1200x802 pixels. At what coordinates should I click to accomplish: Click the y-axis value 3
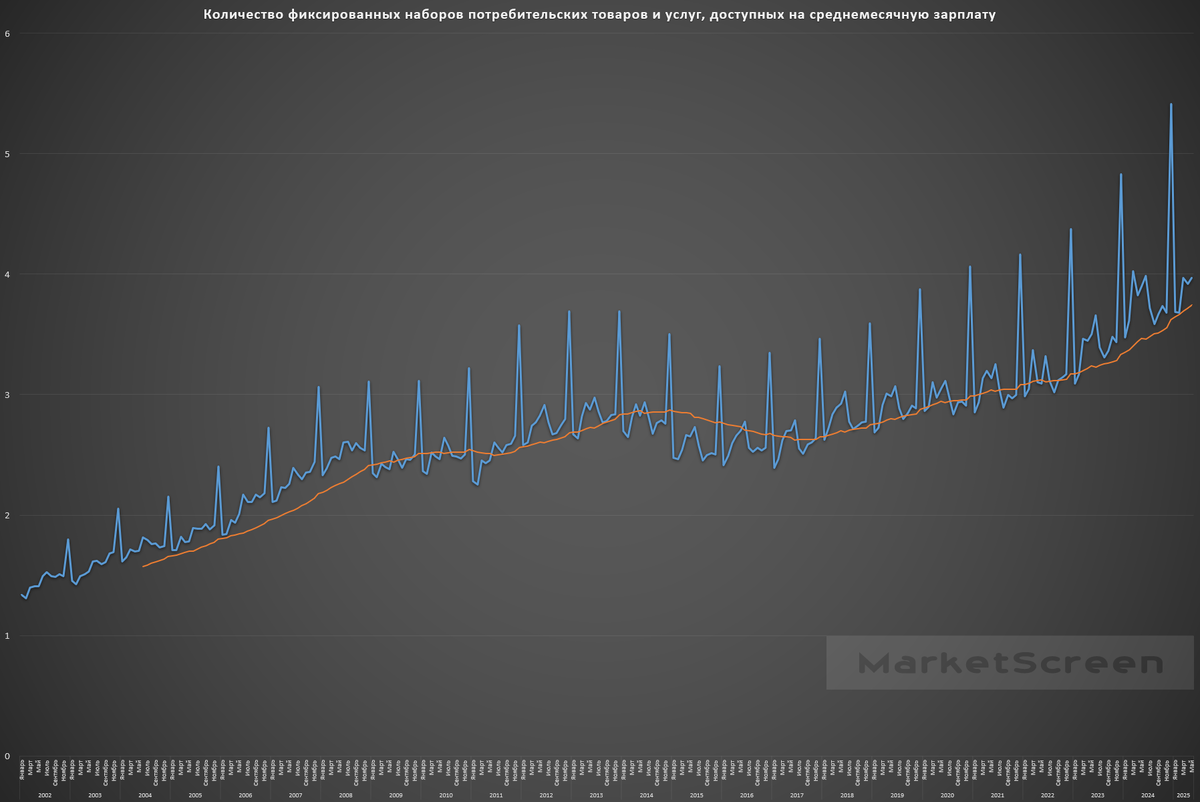(x=8, y=395)
